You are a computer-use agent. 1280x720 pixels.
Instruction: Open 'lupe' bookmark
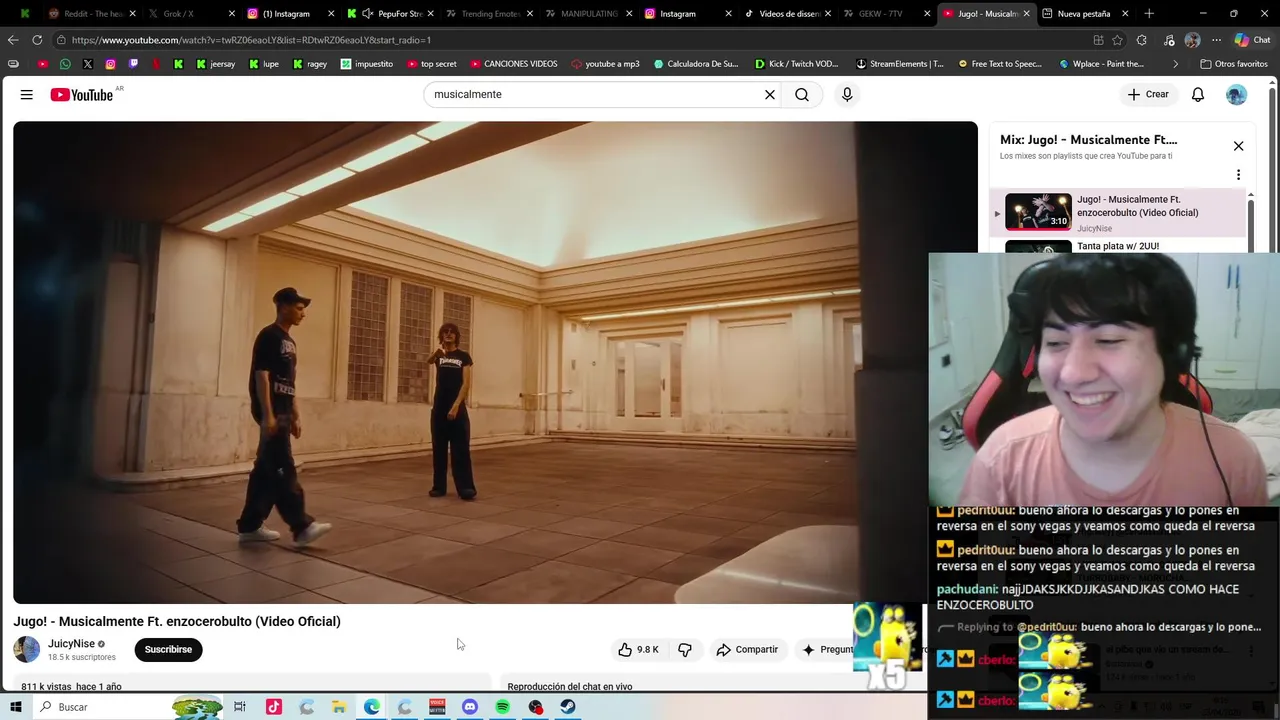pos(264,64)
